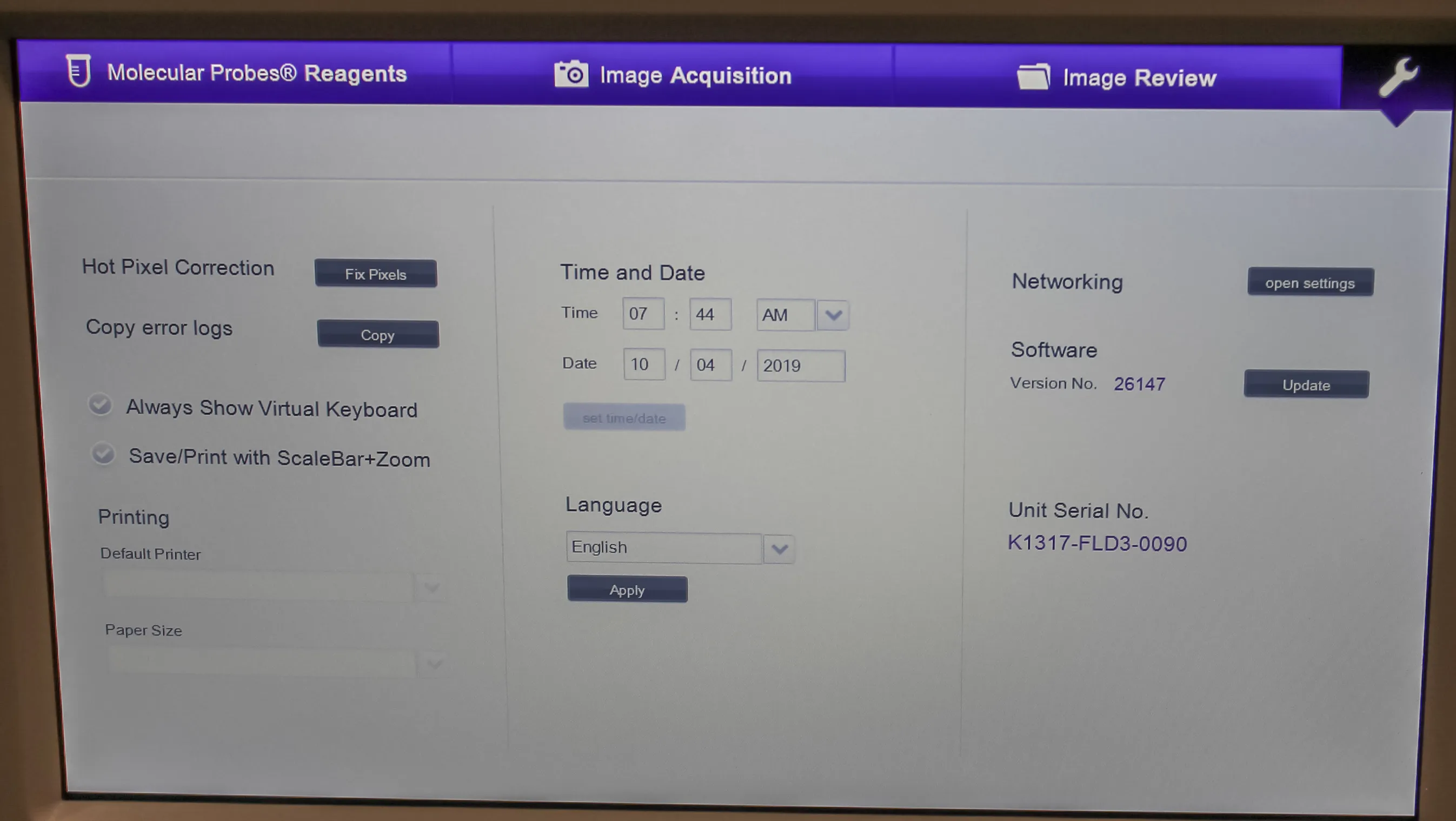Click the Time hours input field
This screenshot has height=821, width=1456.
coord(640,314)
